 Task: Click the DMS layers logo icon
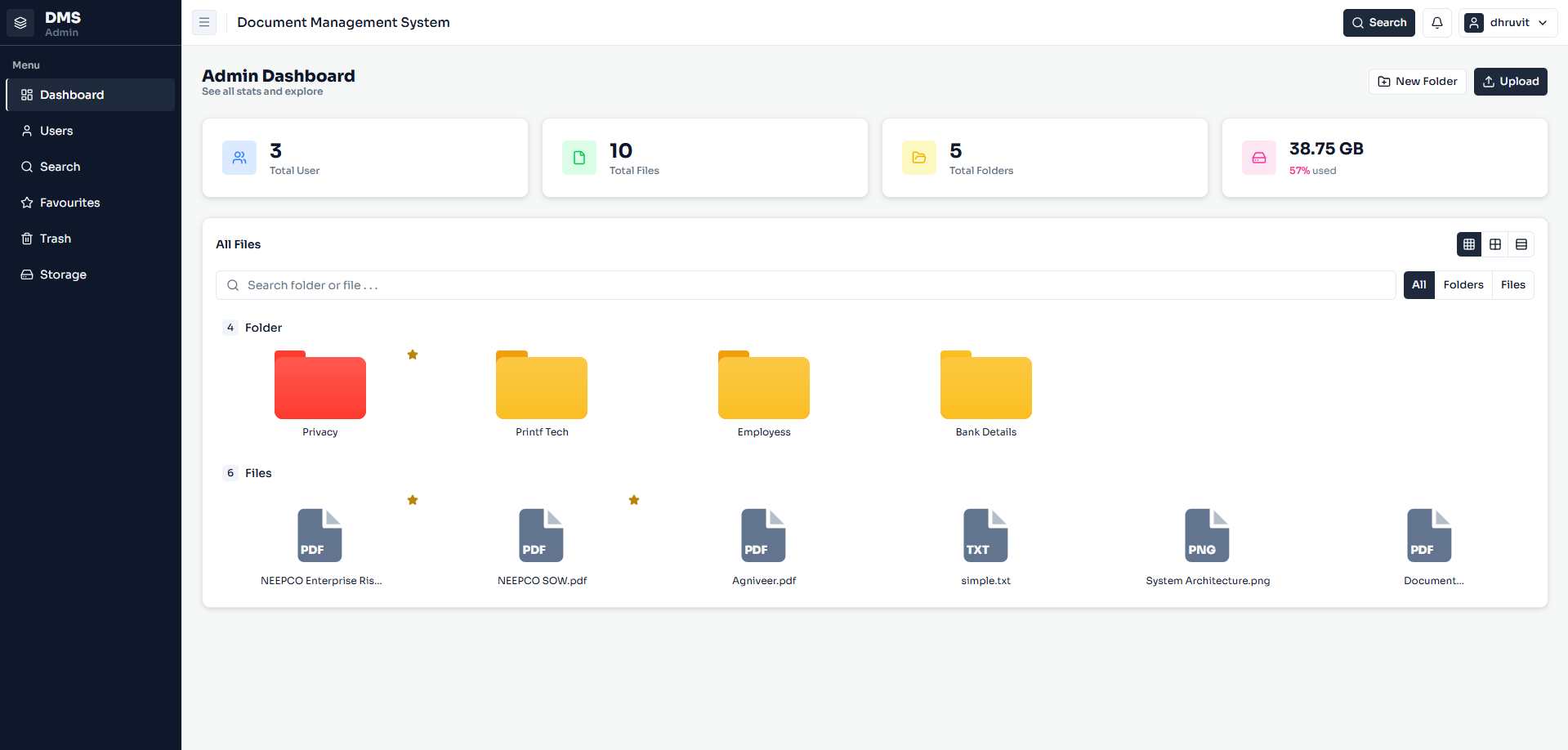pos(21,23)
